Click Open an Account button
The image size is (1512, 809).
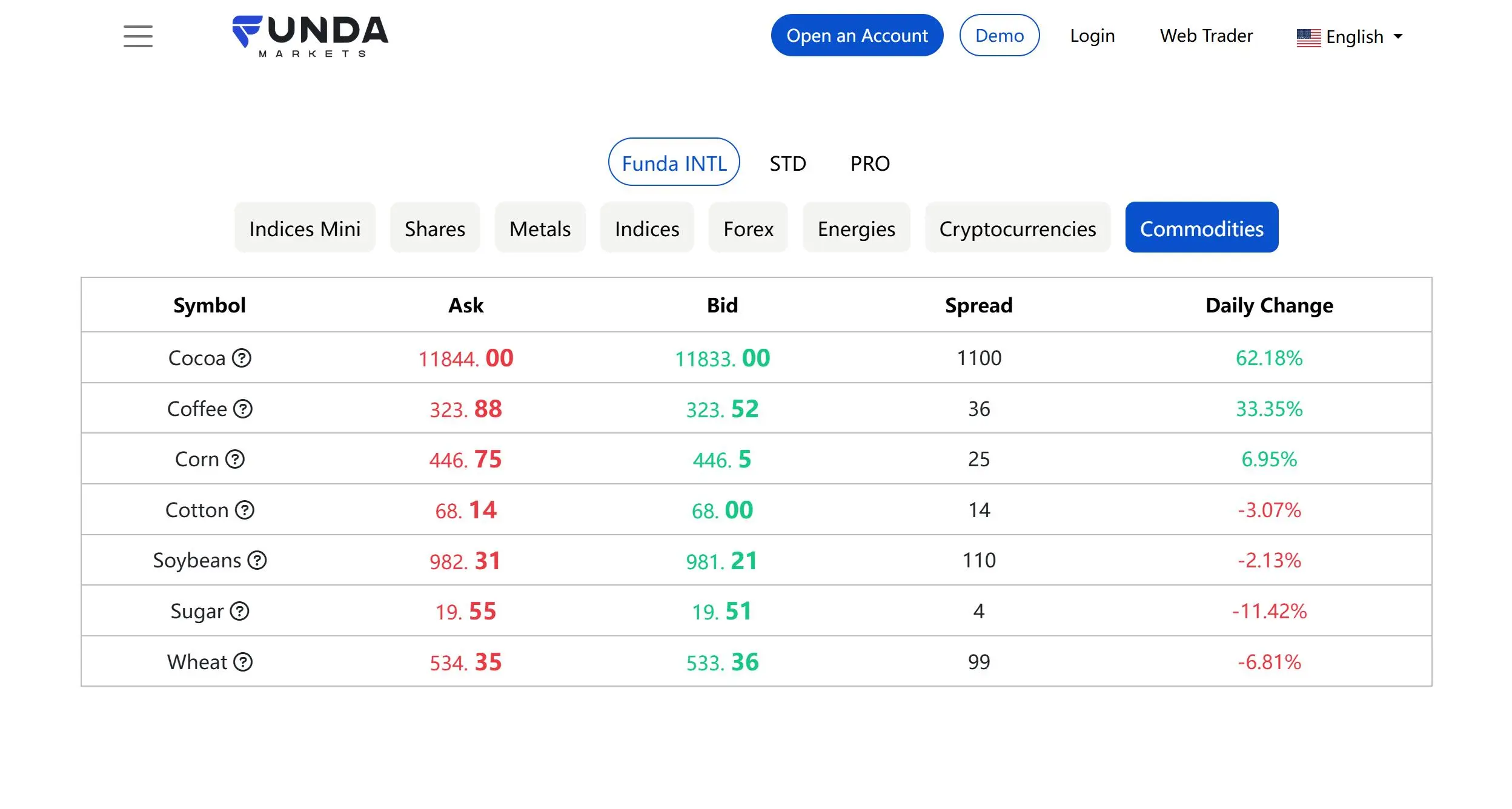tap(857, 35)
